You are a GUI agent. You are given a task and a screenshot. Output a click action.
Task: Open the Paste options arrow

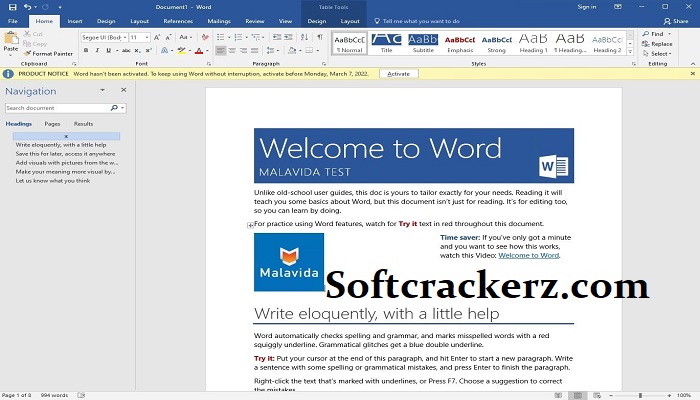tap(11, 54)
